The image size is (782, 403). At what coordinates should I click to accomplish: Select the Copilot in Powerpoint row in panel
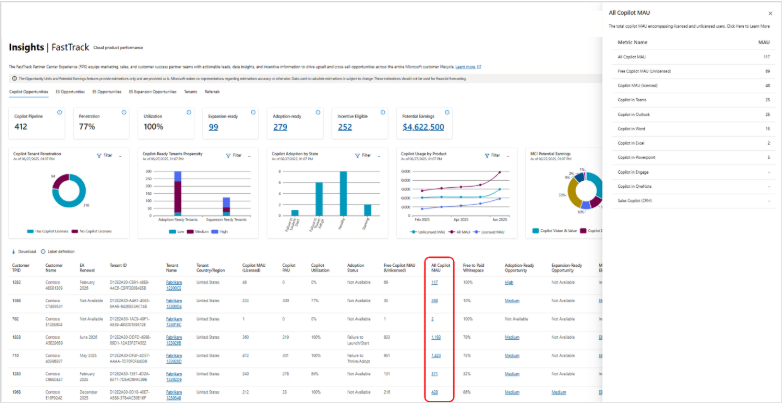click(691, 158)
